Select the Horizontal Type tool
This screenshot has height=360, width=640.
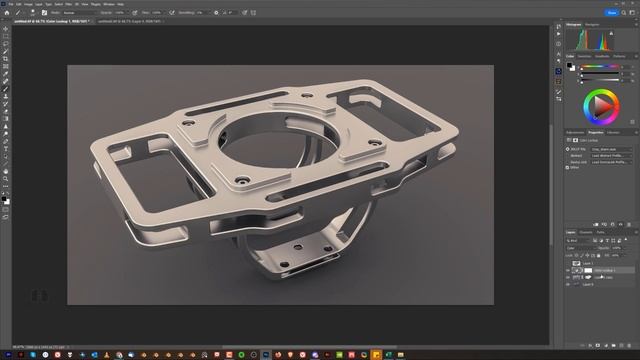5,149
